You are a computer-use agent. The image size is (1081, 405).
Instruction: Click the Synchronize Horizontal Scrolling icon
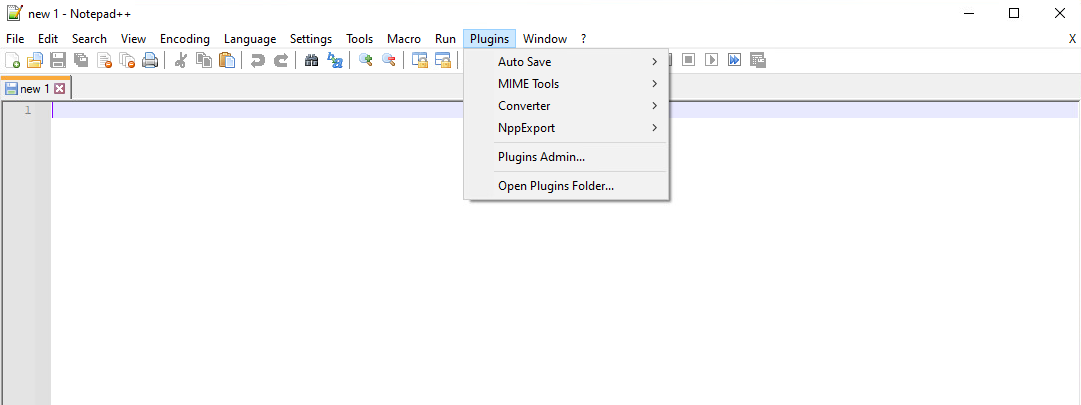442,60
